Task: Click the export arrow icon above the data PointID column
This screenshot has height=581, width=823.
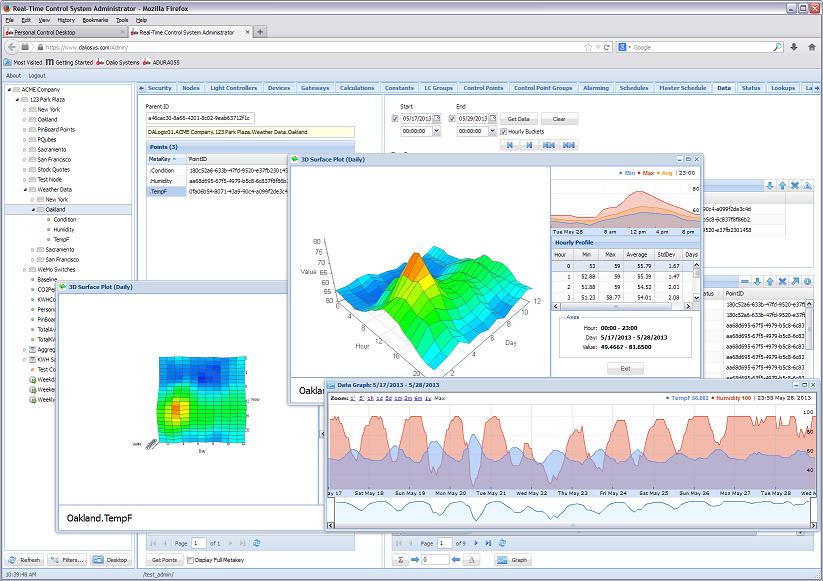Action: click(x=795, y=282)
